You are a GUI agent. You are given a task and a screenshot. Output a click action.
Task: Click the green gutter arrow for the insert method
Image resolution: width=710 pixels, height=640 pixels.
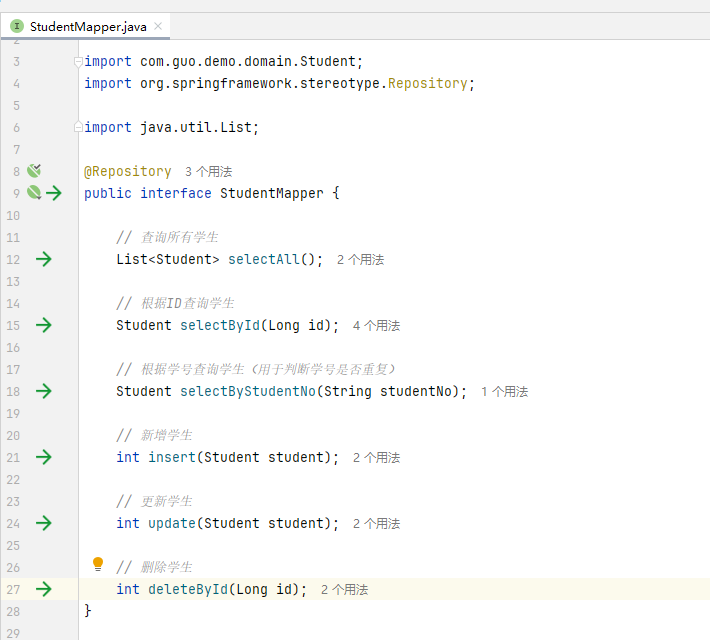[44, 457]
